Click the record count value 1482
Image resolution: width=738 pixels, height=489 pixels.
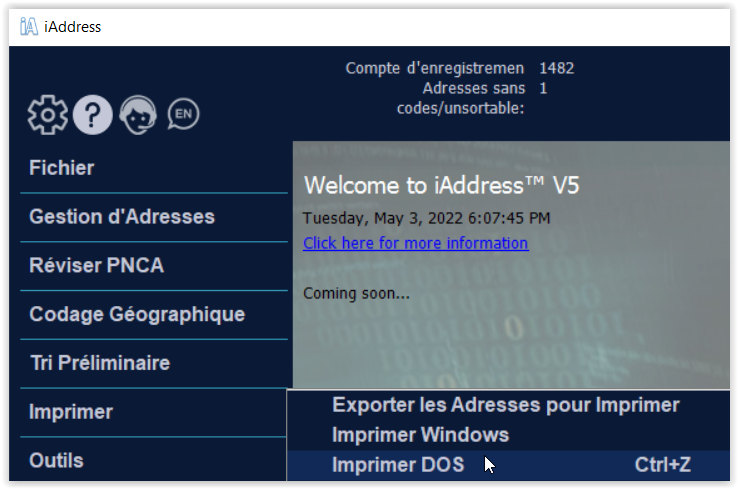[x=556, y=69]
